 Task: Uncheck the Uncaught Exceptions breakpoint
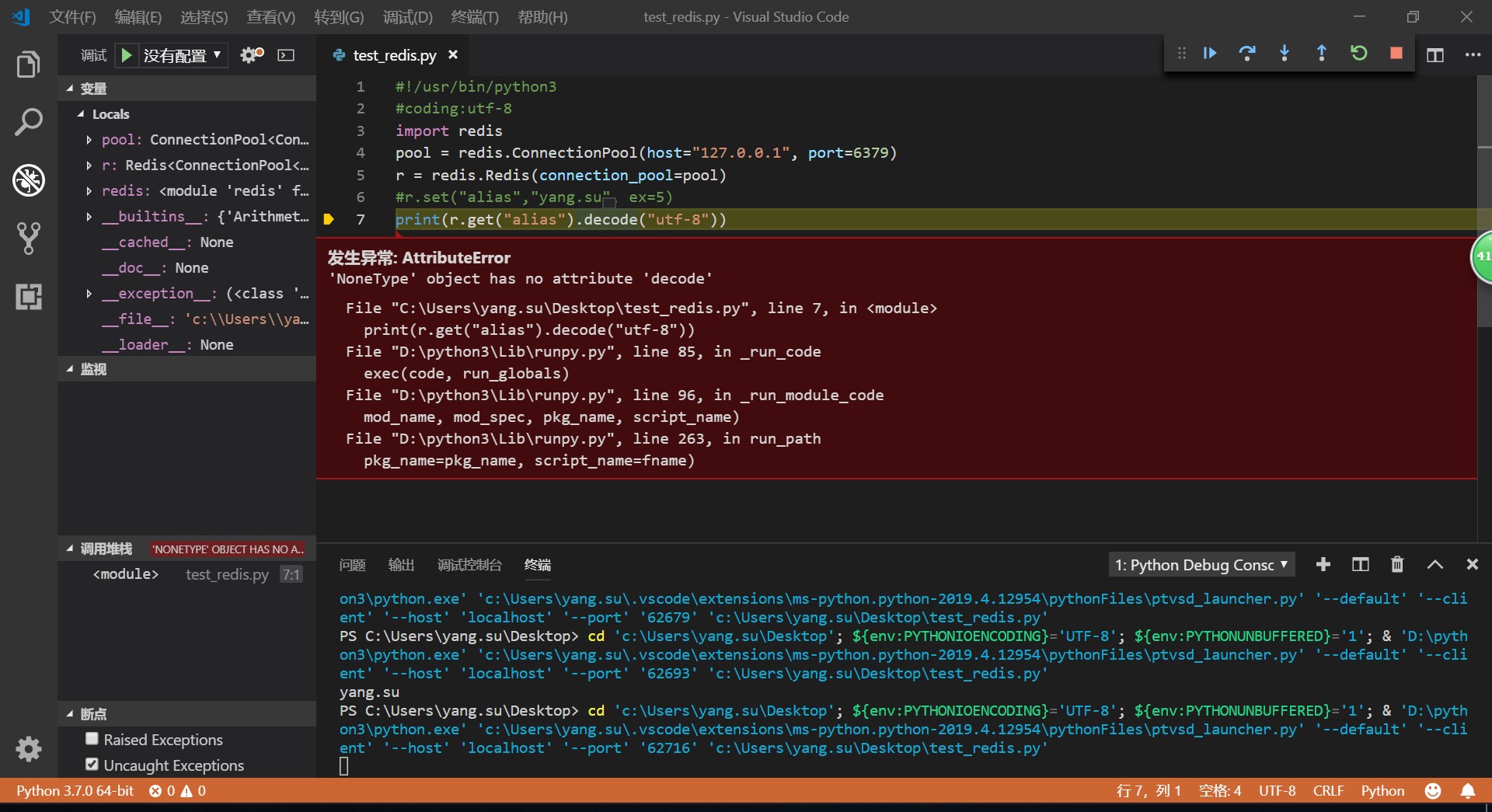[x=92, y=765]
